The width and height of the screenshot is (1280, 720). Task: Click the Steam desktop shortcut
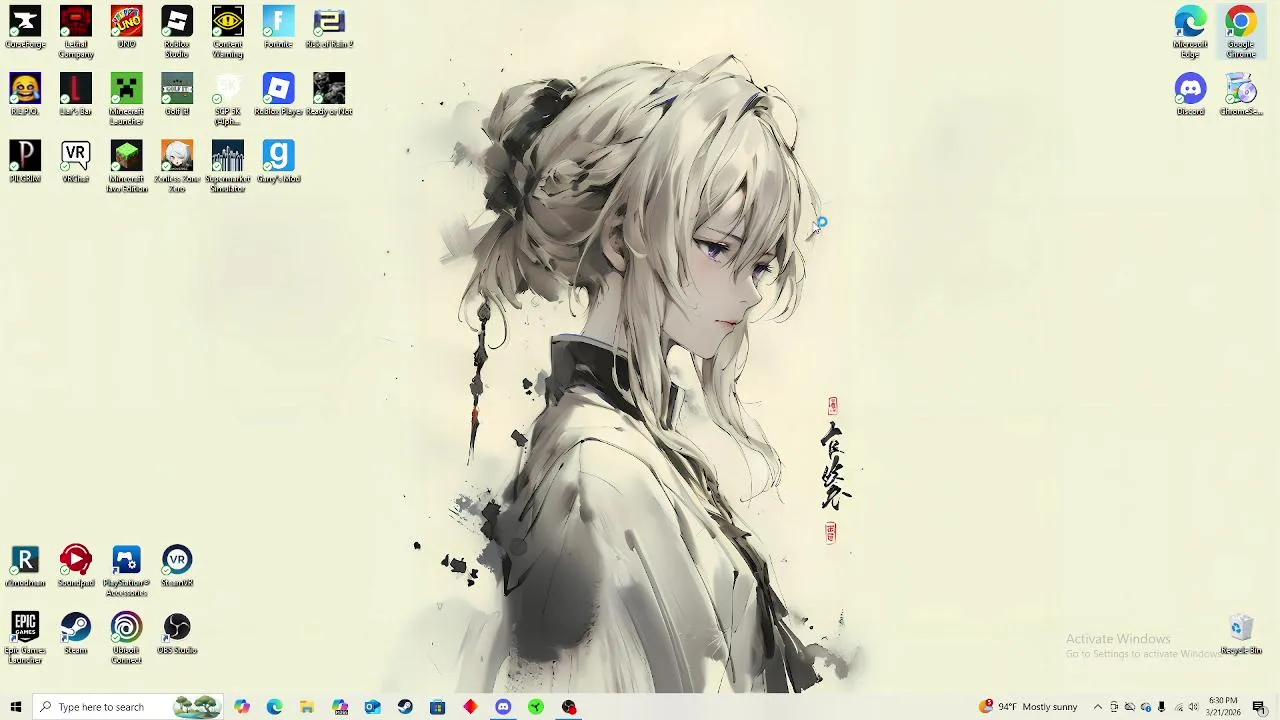[76, 633]
